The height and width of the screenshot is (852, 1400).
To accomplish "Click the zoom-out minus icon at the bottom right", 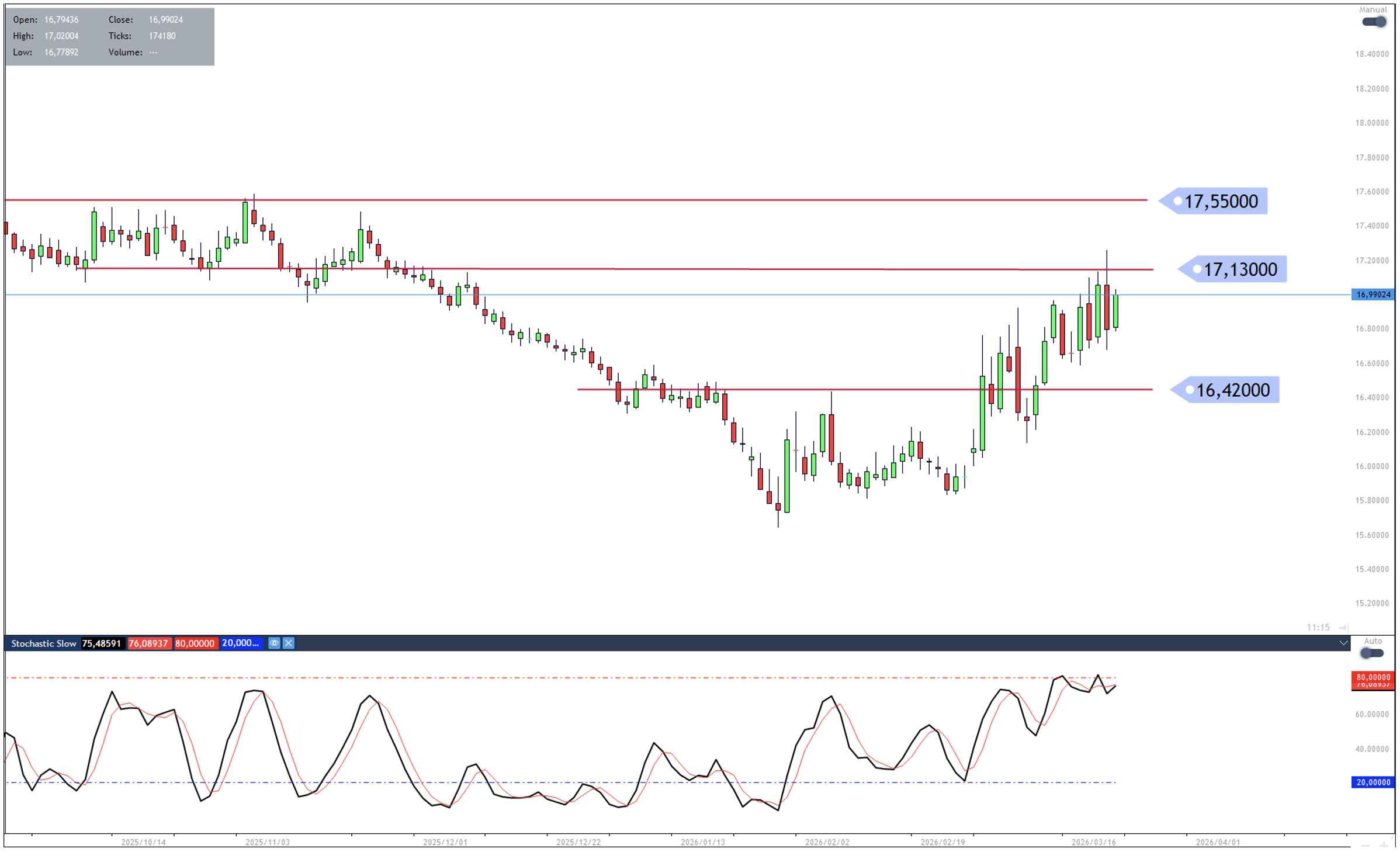I will pyautogui.click(x=1365, y=846).
